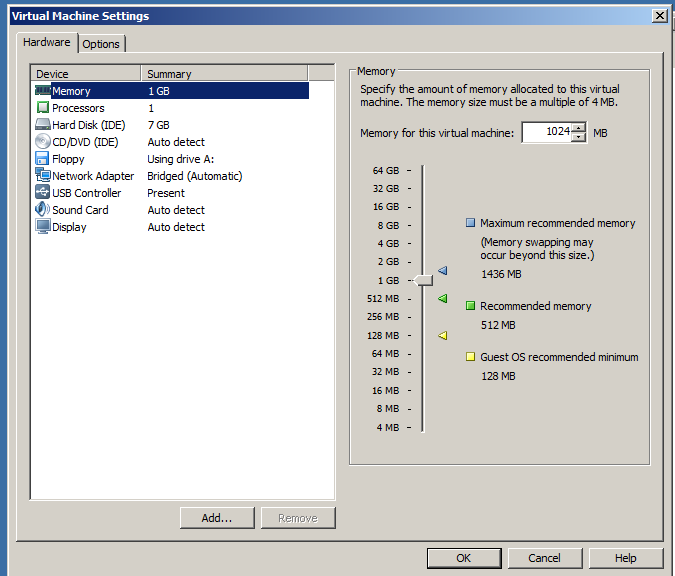Image resolution: width=675 pixels, height=576 pixels.
Task: Click the Device column header
Action: [x=86, y=74]
